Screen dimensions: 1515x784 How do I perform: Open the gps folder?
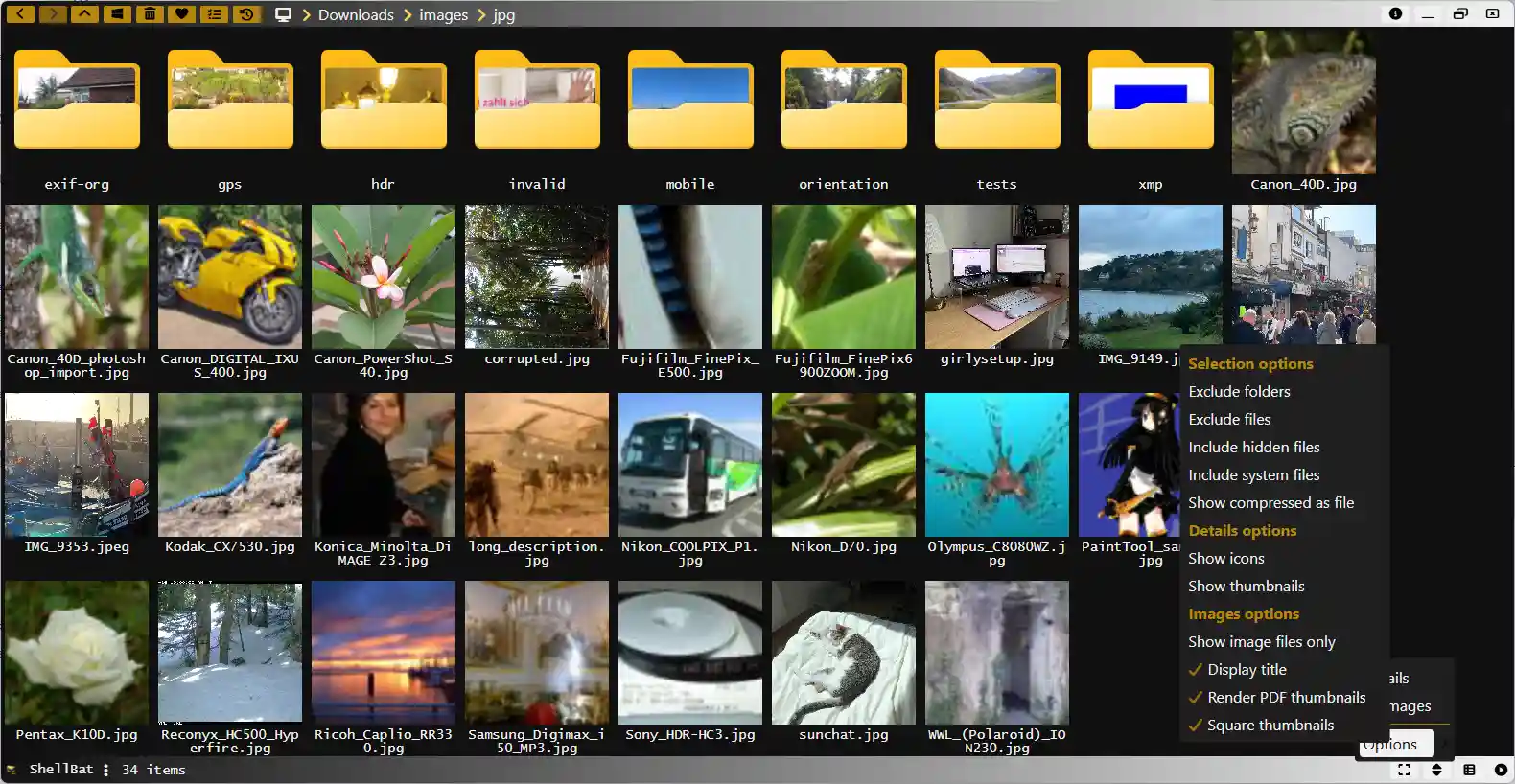230,112
